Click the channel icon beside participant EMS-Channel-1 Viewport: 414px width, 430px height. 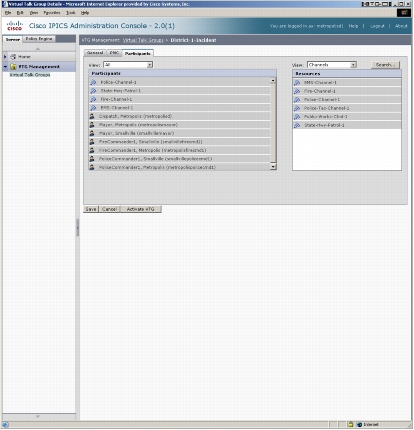click(93, 108)
